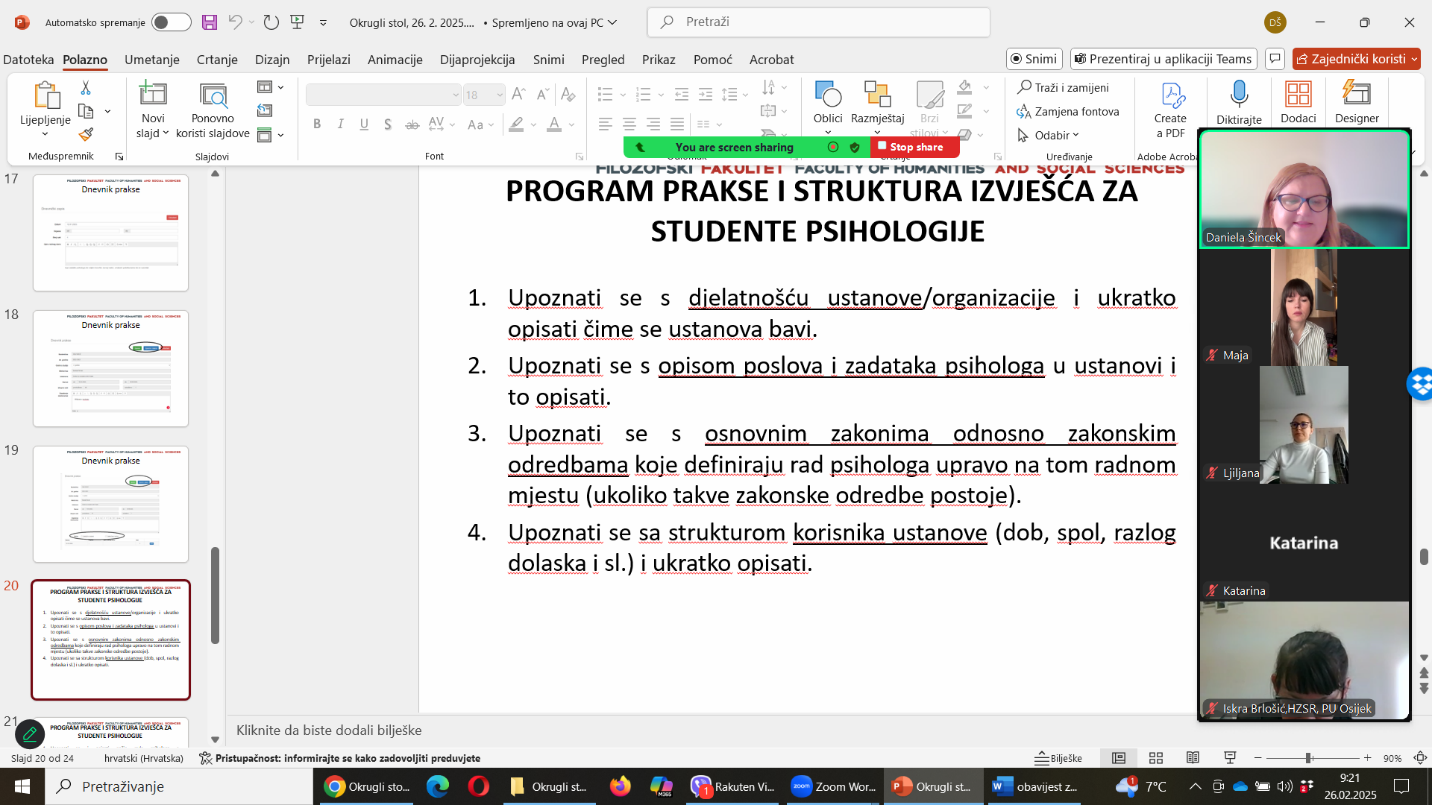Image resolution: width=1432 pixels, height=805 pixels.
Task: Switch to slide sorter view icon
Action: [x=1156, y=758]
